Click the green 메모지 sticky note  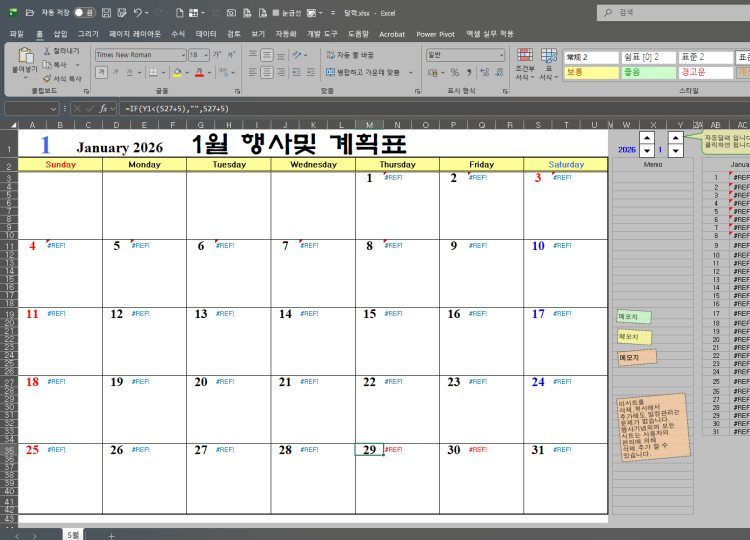634,317
